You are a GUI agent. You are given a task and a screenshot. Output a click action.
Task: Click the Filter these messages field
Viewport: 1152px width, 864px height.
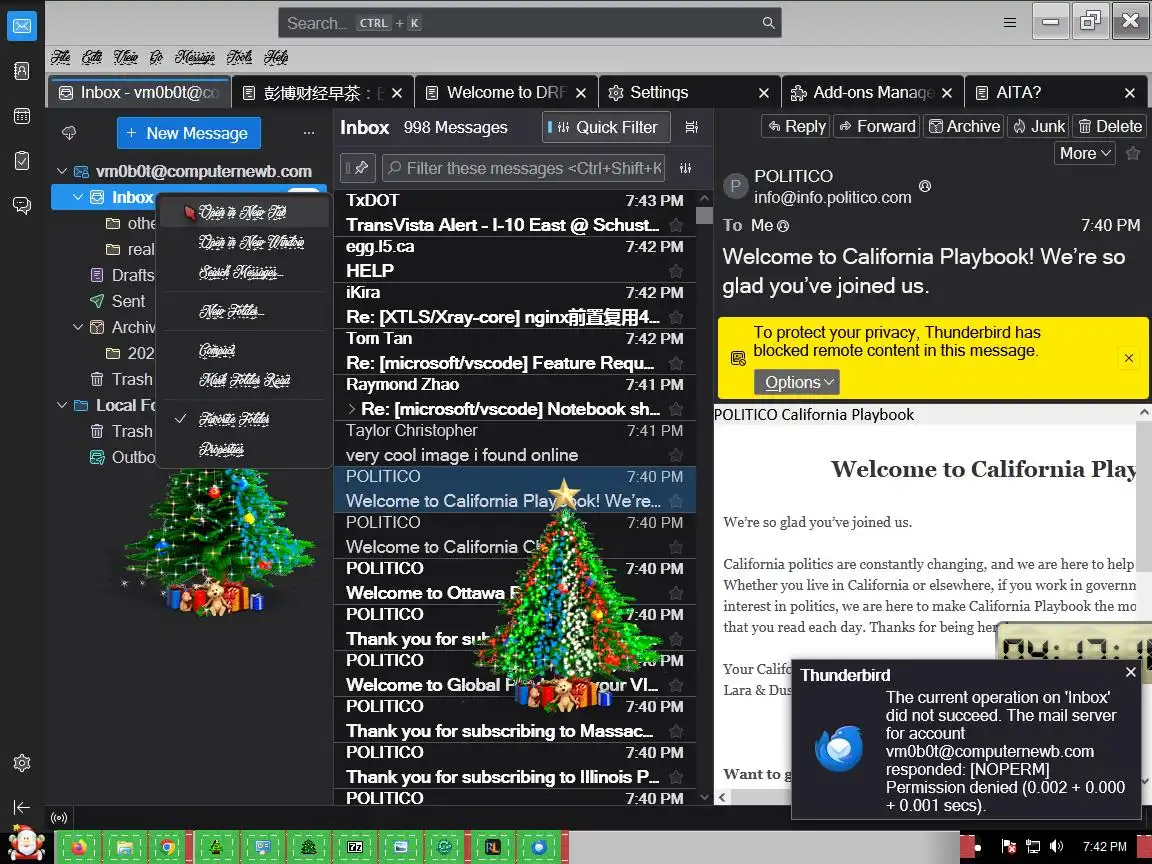523,168
